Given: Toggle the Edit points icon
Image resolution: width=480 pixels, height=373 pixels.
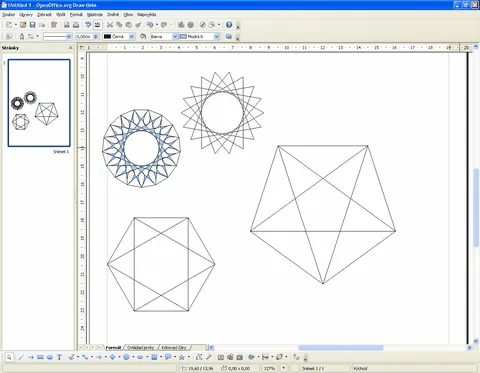Looking at the screenshot, I should tap(199, 357).
